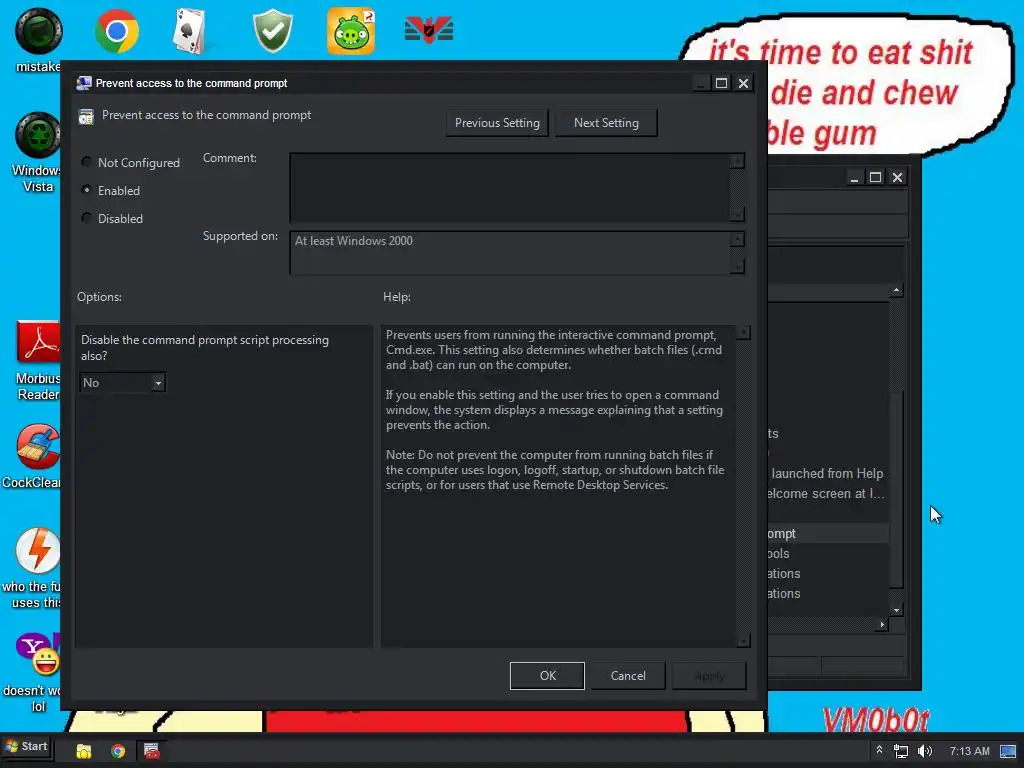This screenshot has height=768, width=1024.
Task: Minimize the background policy editor window
Action: pos(854,177)
